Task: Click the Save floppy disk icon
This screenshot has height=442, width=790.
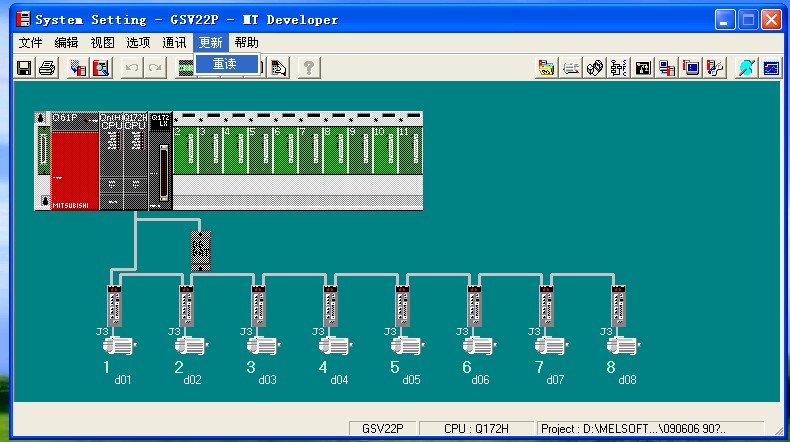Action: (24, 68)
